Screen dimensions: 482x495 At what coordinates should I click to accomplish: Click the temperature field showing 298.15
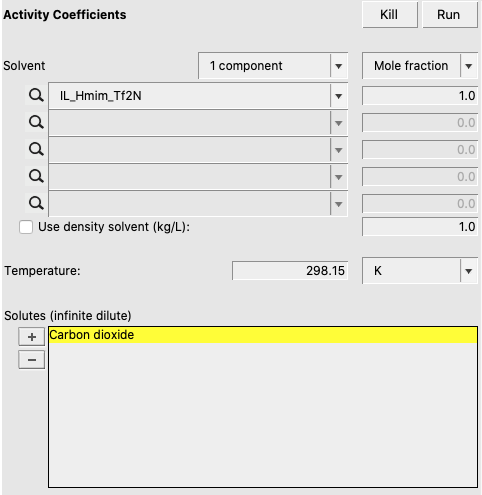coord(290,271)
